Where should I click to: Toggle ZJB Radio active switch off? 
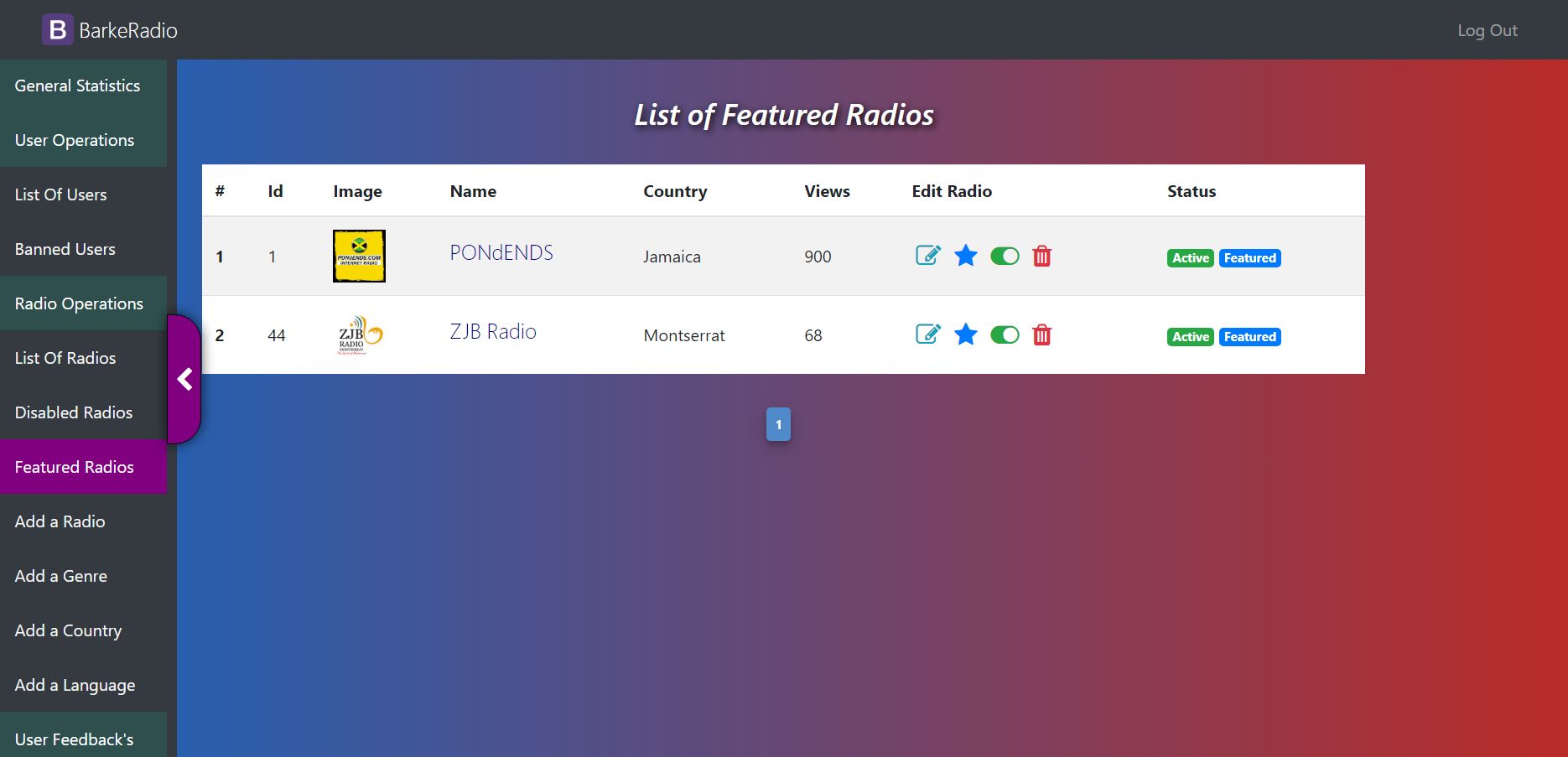click(1005, 334)
